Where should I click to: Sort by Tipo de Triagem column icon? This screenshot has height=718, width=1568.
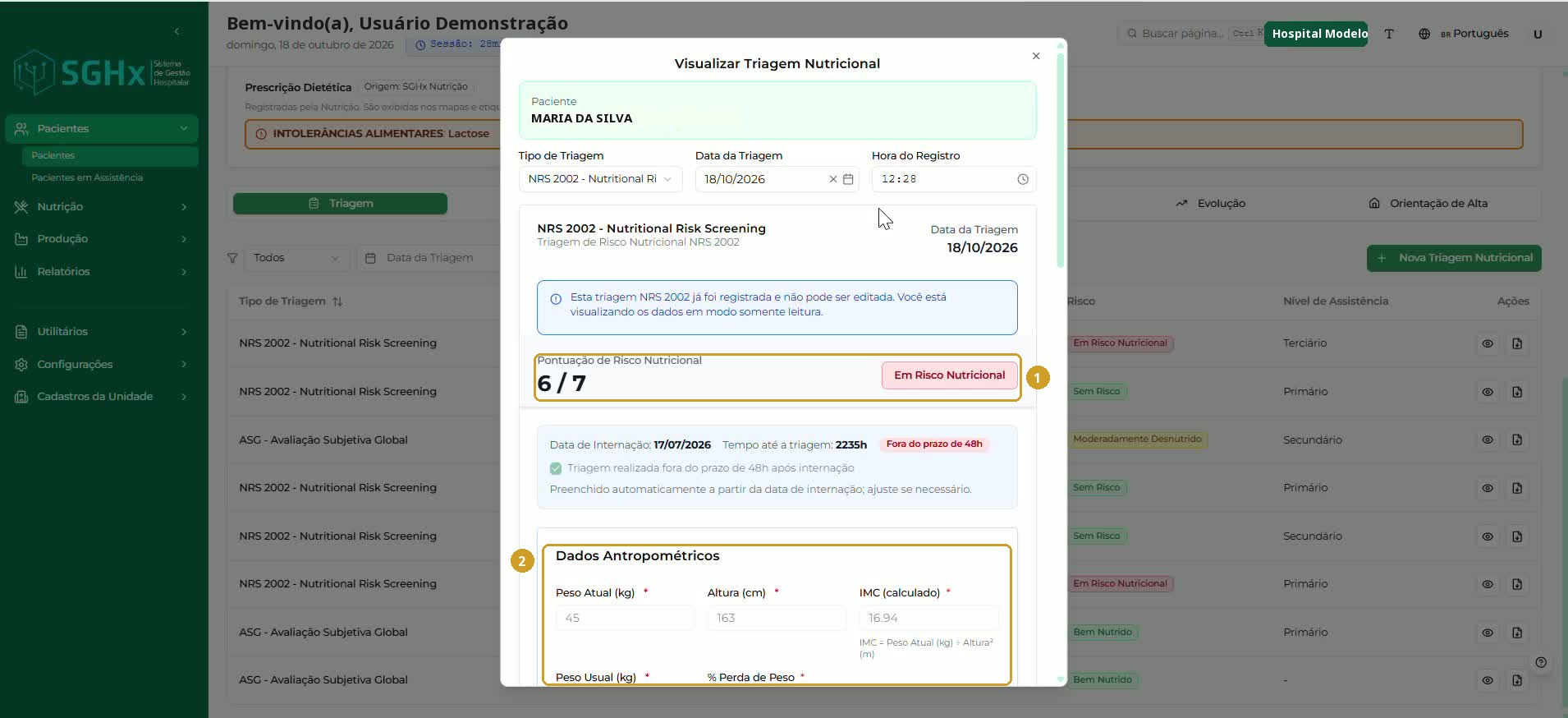tap(337, 301)
